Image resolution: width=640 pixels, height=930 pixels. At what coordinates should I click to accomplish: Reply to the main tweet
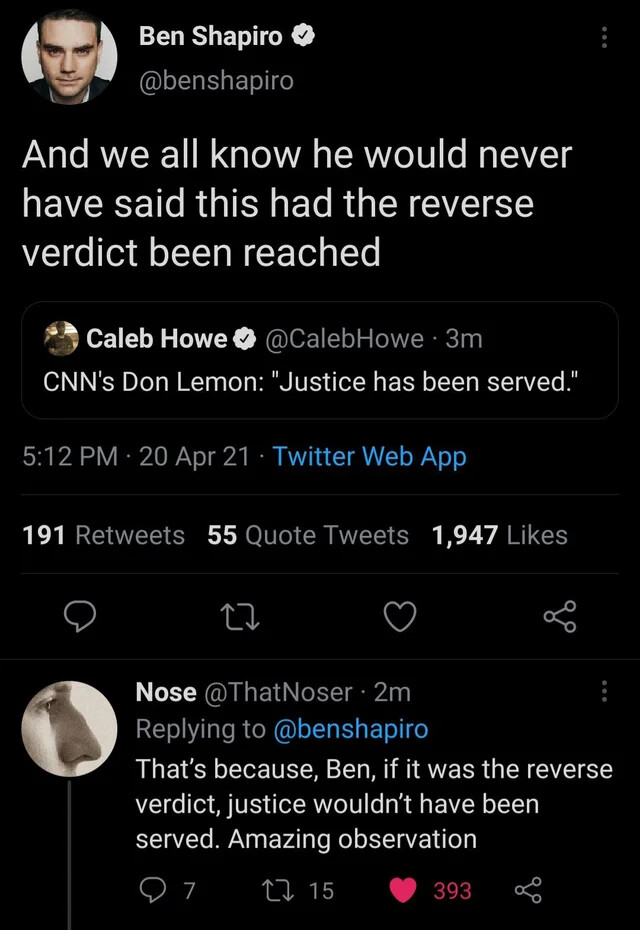point(79,619)
